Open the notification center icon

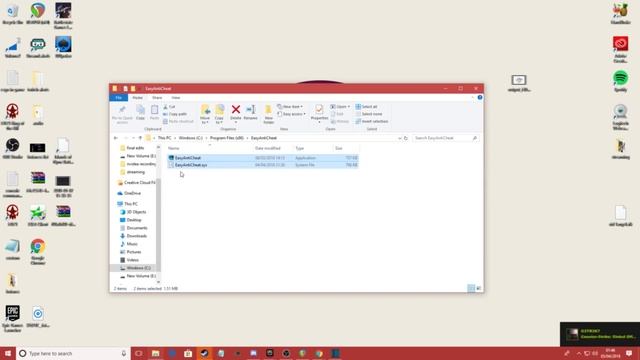click(629, 353)
